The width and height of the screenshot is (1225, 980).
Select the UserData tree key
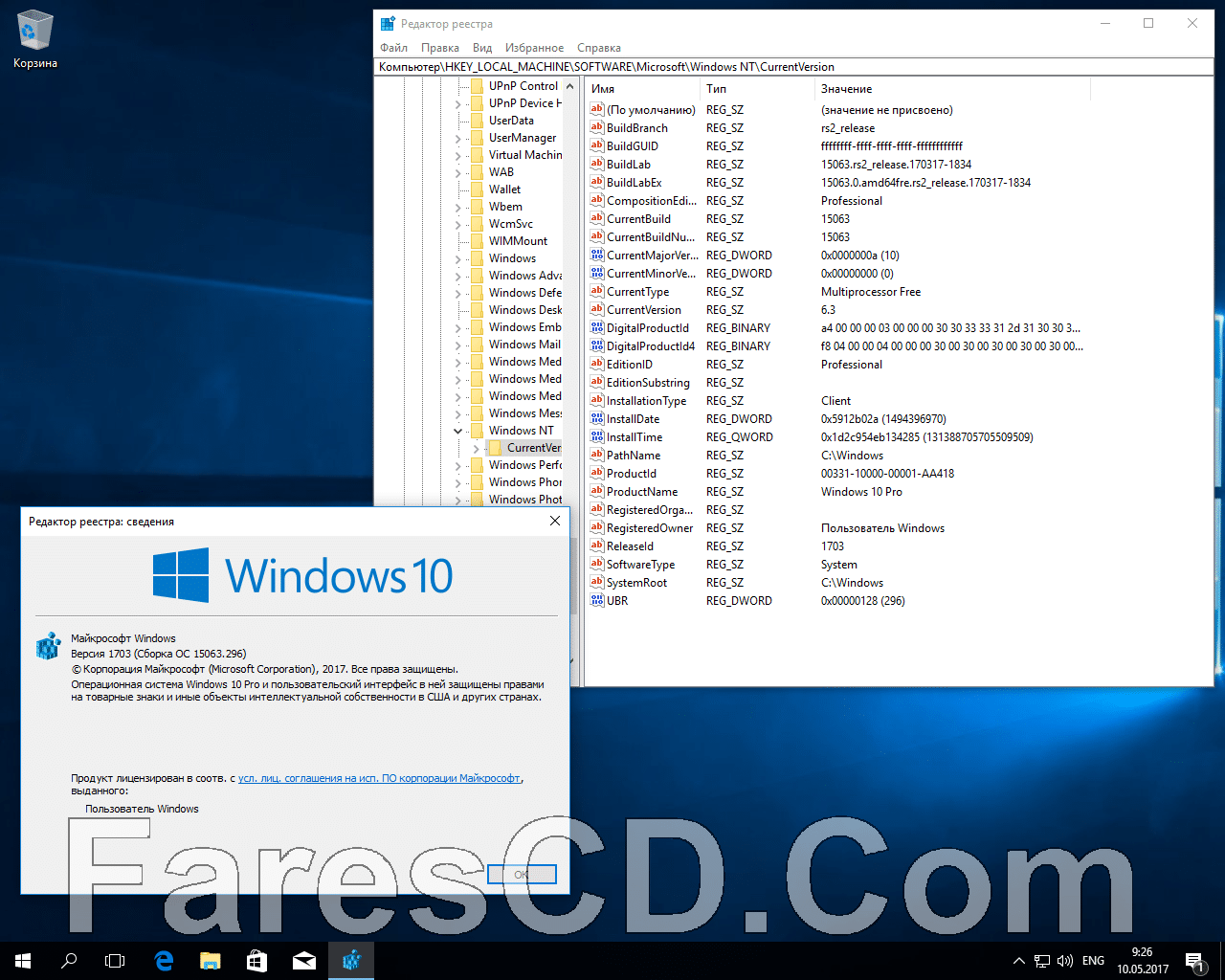pos(511,121)
